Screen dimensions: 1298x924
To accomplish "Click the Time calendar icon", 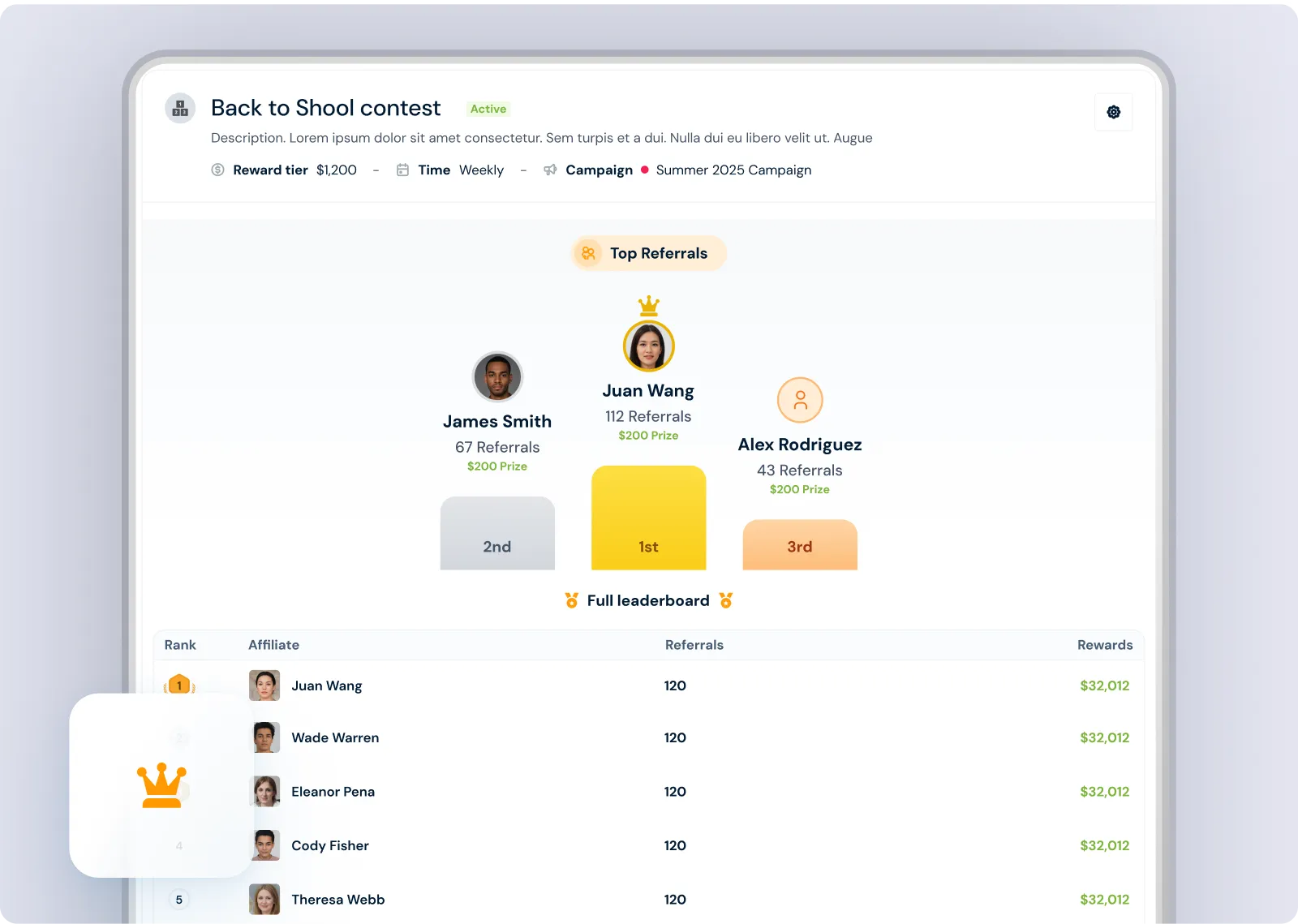I will 402,170.
